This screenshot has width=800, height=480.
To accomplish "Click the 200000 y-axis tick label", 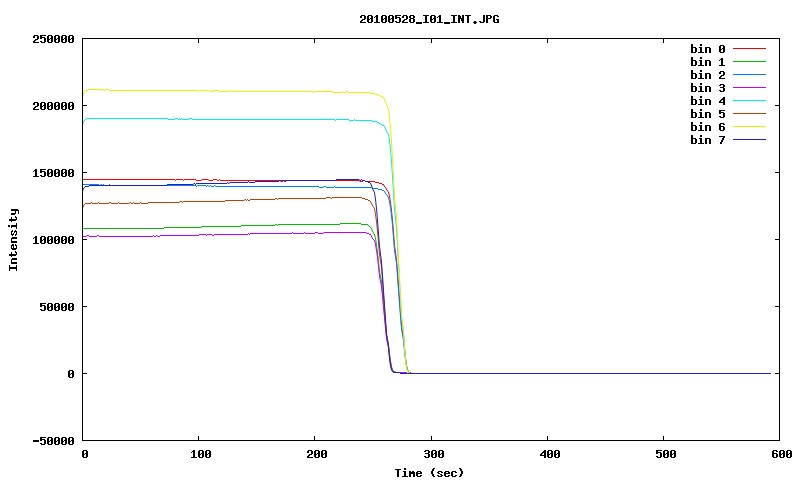I will [x=53, y=106].
